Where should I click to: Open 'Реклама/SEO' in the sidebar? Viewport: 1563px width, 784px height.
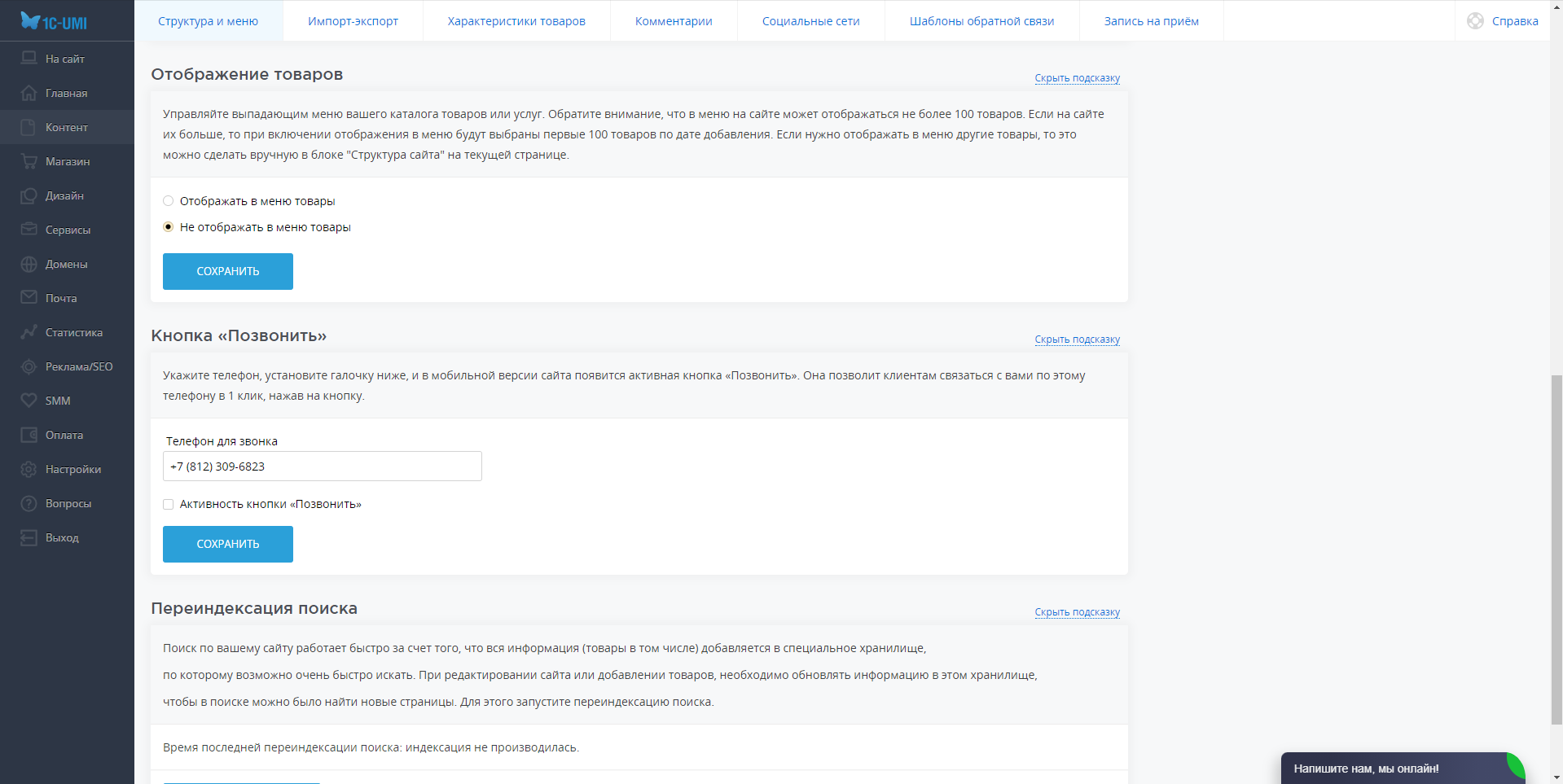point(67,366)
